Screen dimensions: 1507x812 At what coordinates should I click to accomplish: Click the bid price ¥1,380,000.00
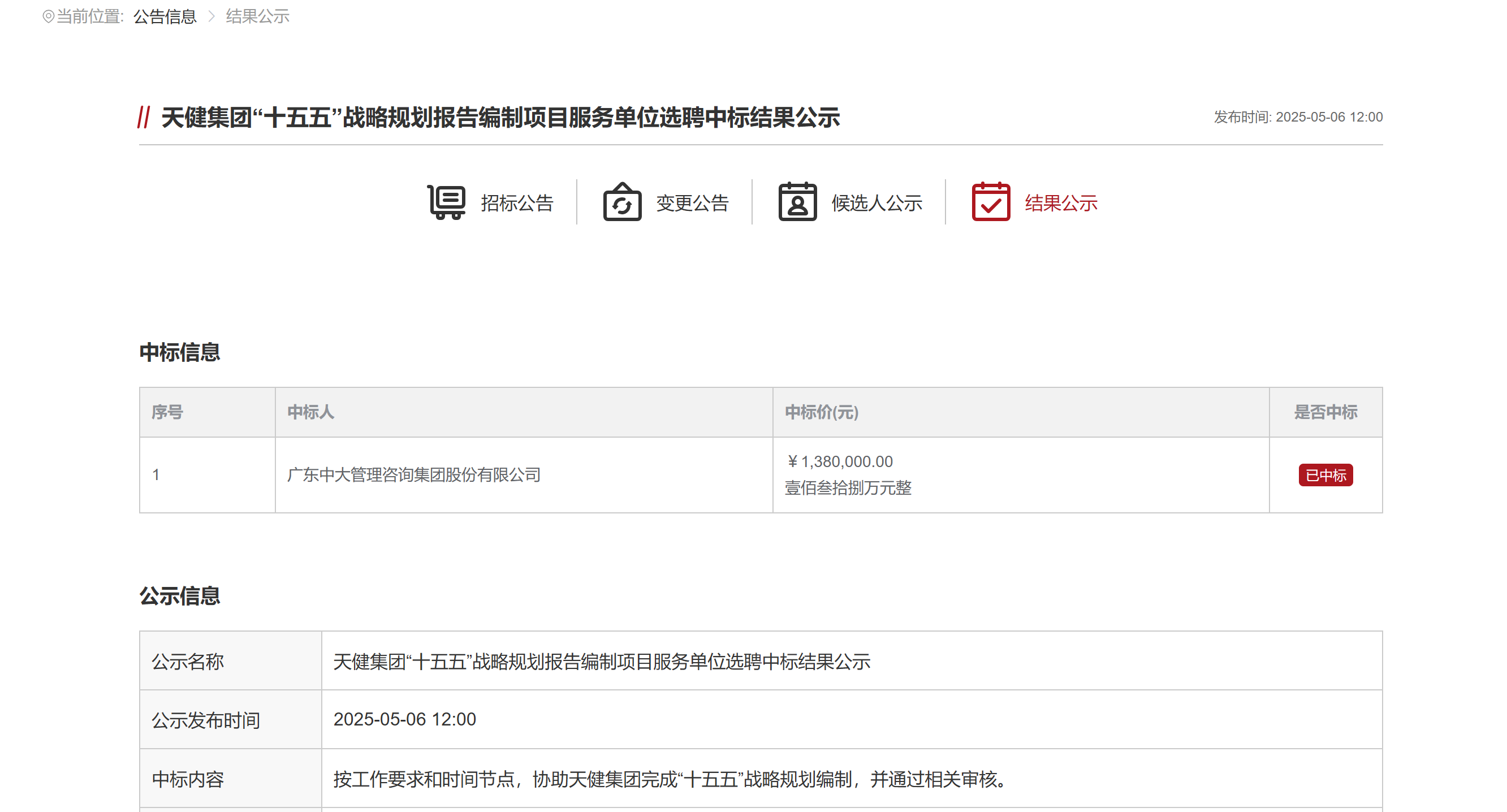coord(840,461)
